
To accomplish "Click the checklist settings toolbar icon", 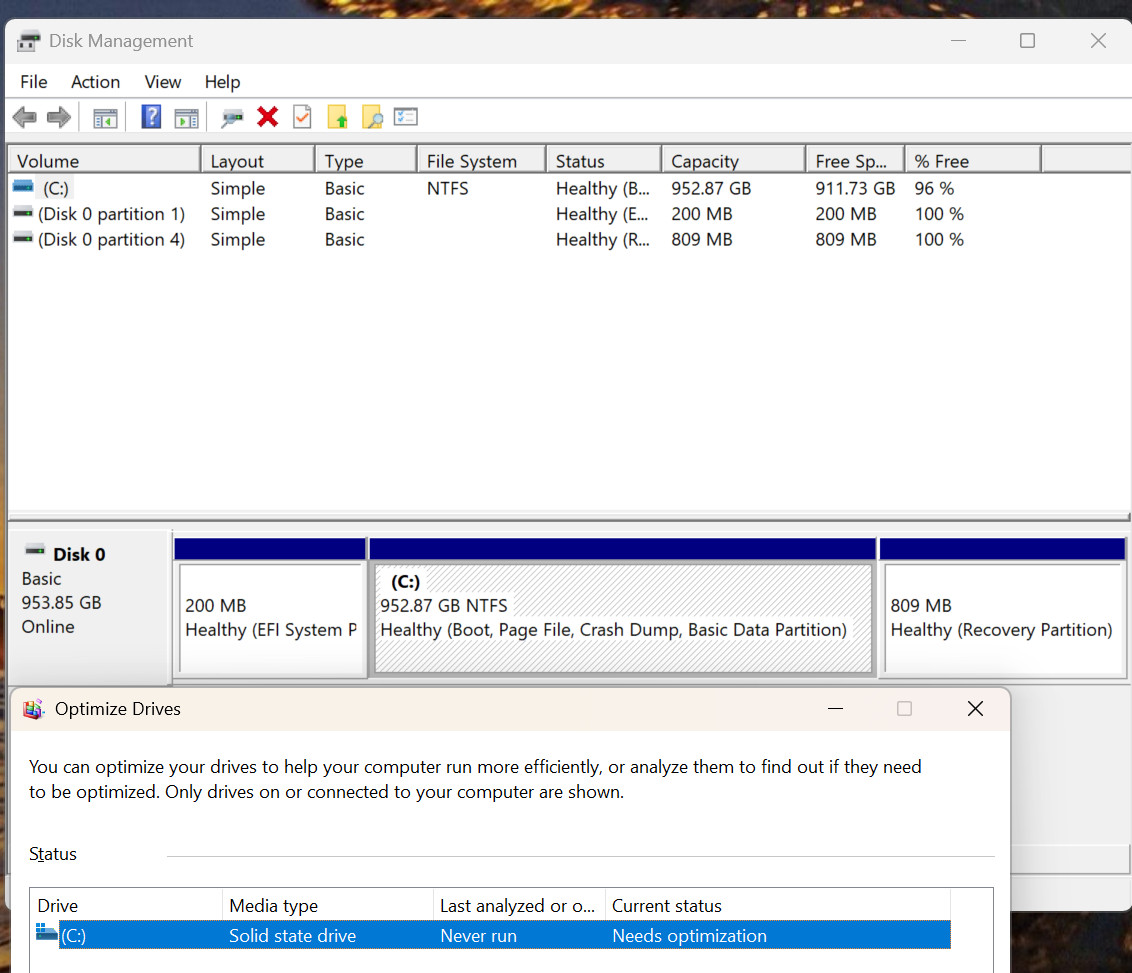I will 406,116.
